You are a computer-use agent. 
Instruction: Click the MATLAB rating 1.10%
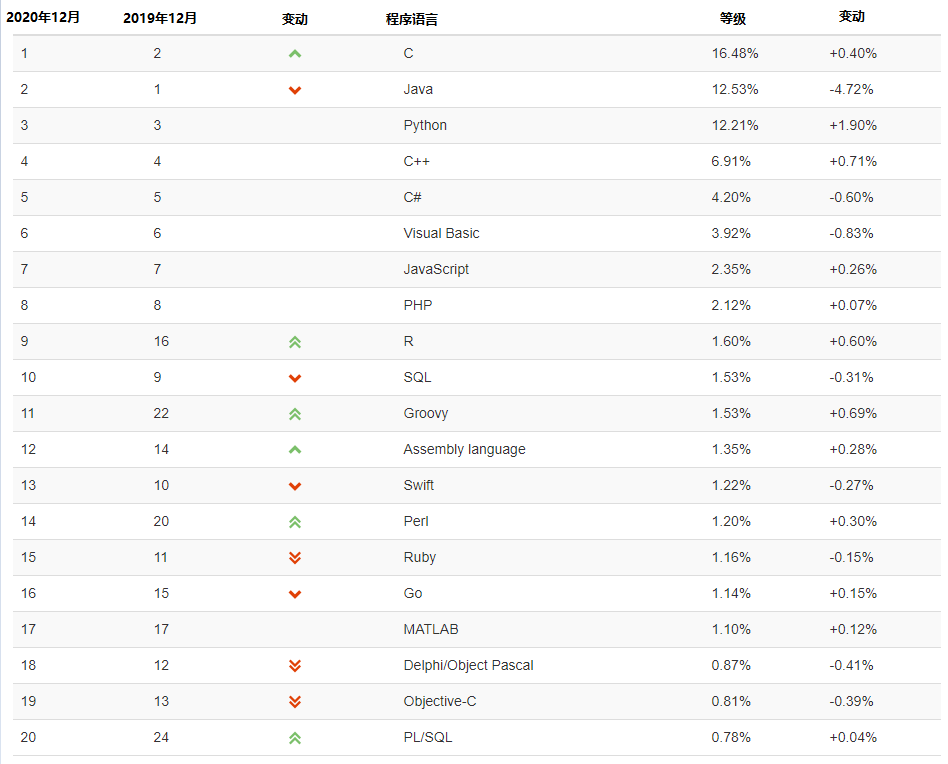731,629
